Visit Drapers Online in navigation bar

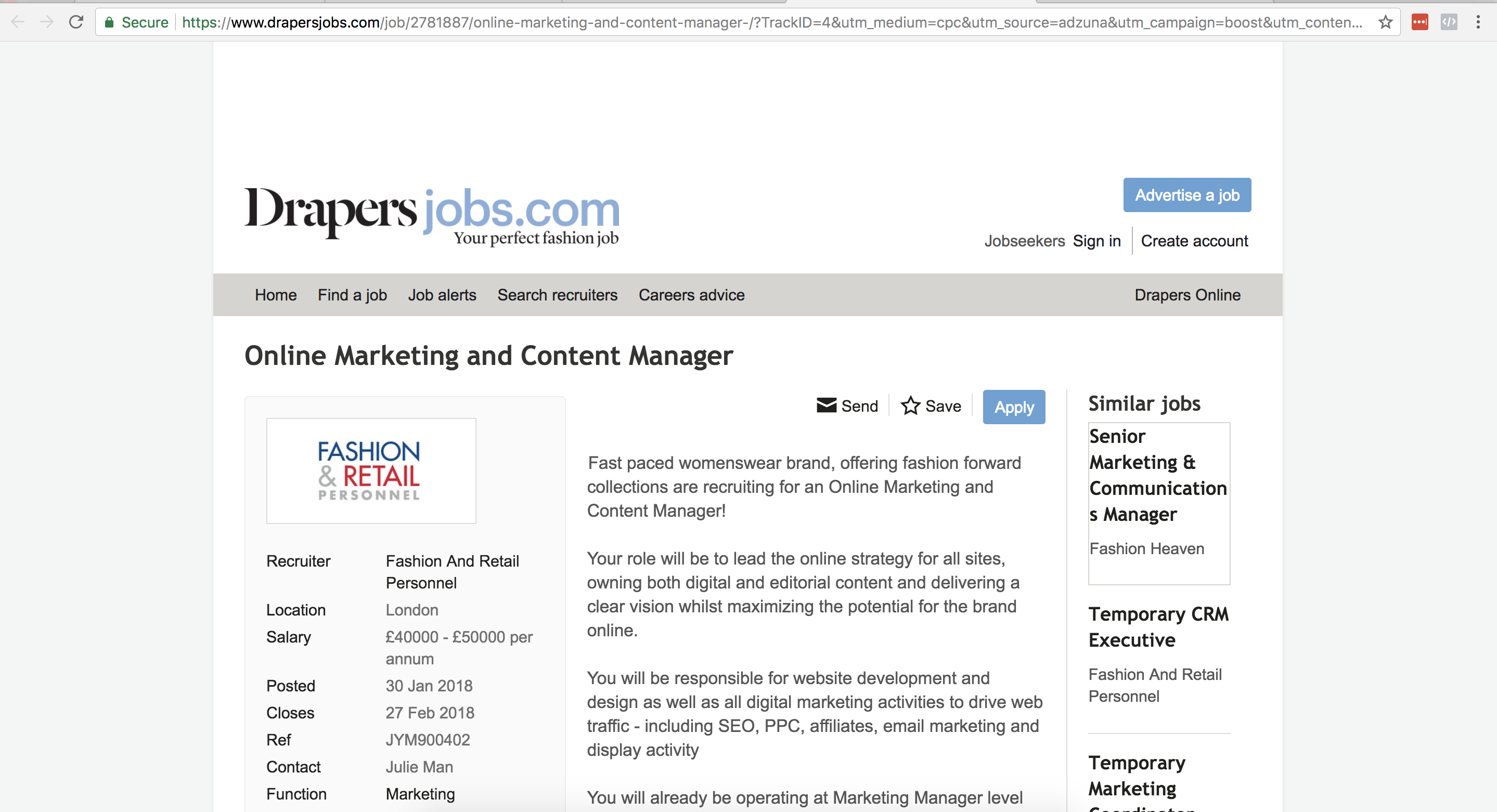pos(1188,294)
